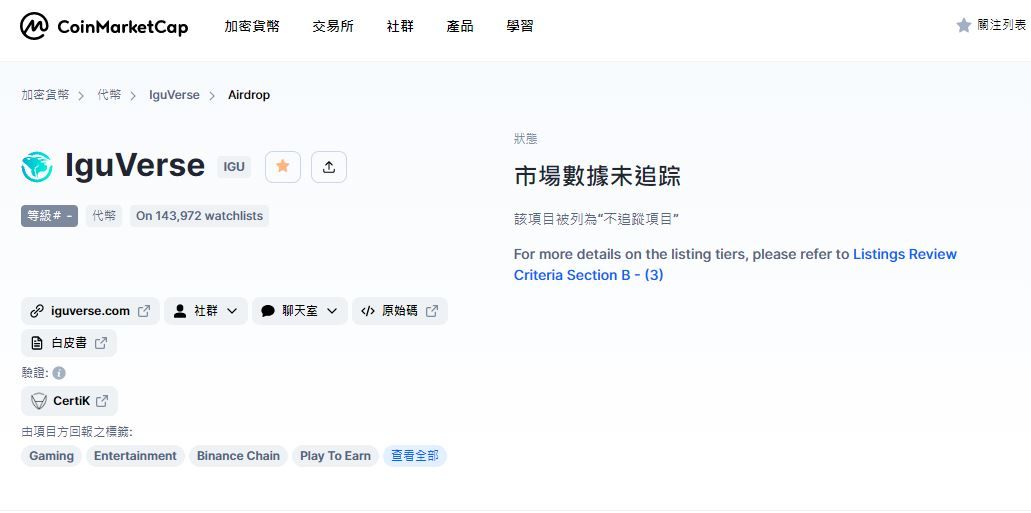Select the Play To Earn tag
The width and height of the screenshot is (1031, 513).
coord(335,456)
